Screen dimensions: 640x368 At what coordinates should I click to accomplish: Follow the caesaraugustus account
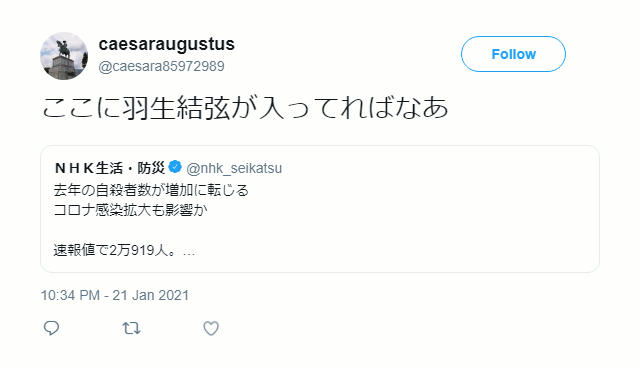513,54
